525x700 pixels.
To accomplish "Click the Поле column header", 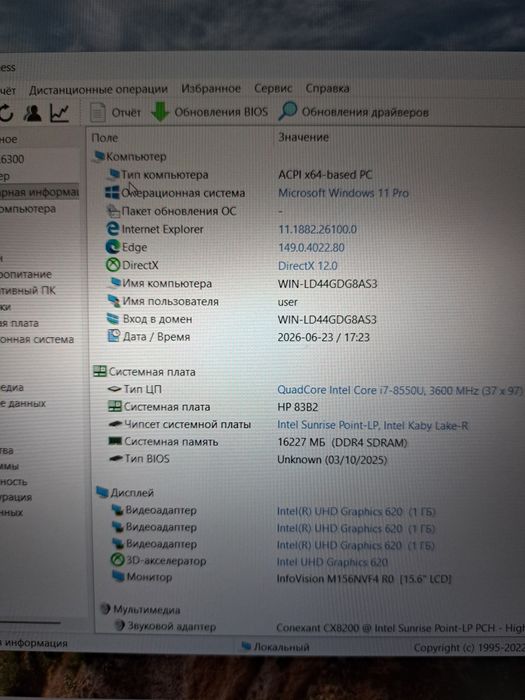I will point(104,138).
